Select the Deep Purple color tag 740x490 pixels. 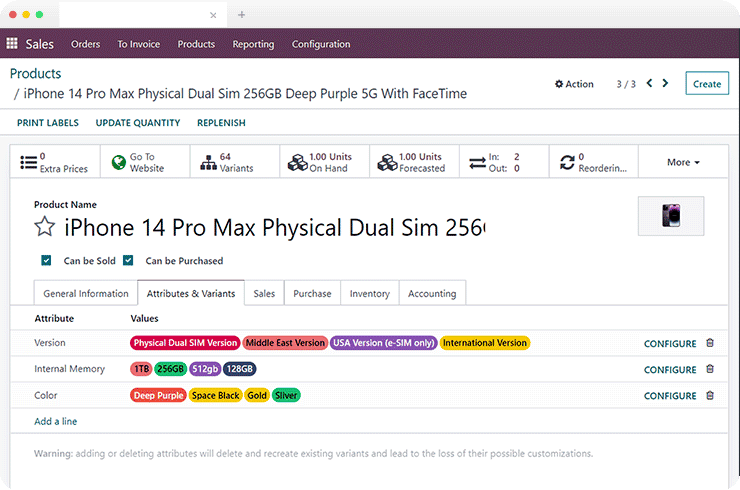158,395
